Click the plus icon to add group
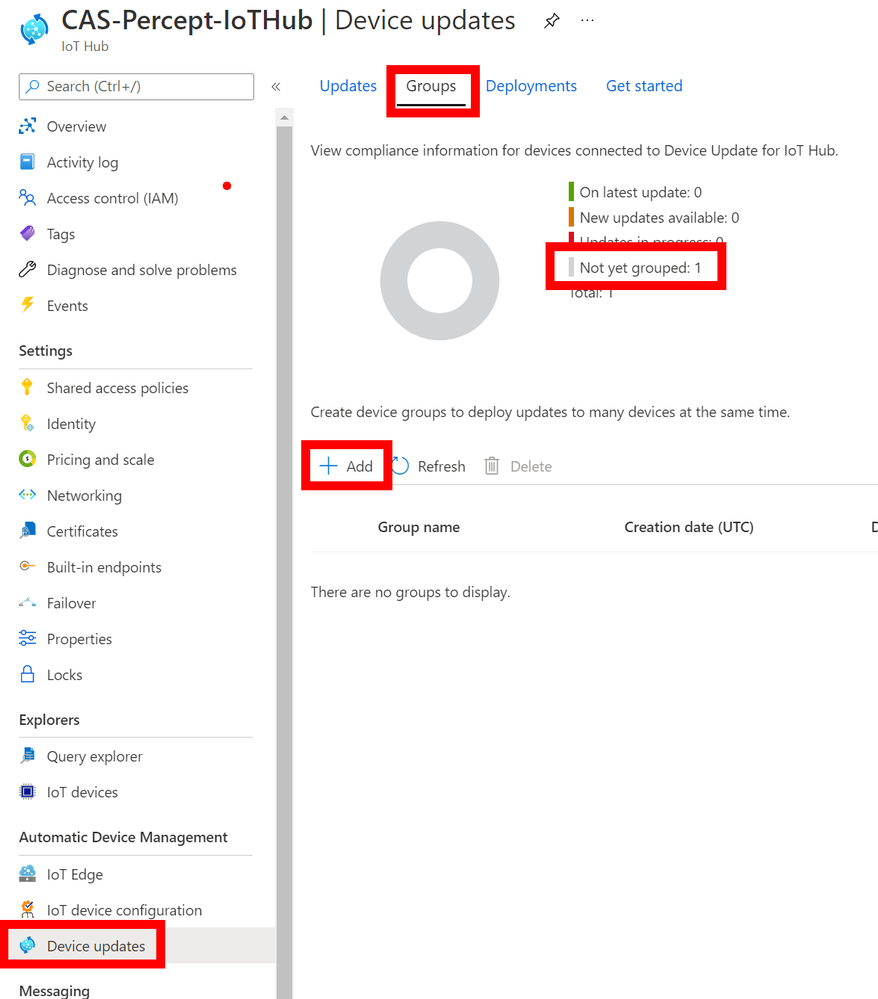Viewport: 878px width, 999px height. pos(328,466)
